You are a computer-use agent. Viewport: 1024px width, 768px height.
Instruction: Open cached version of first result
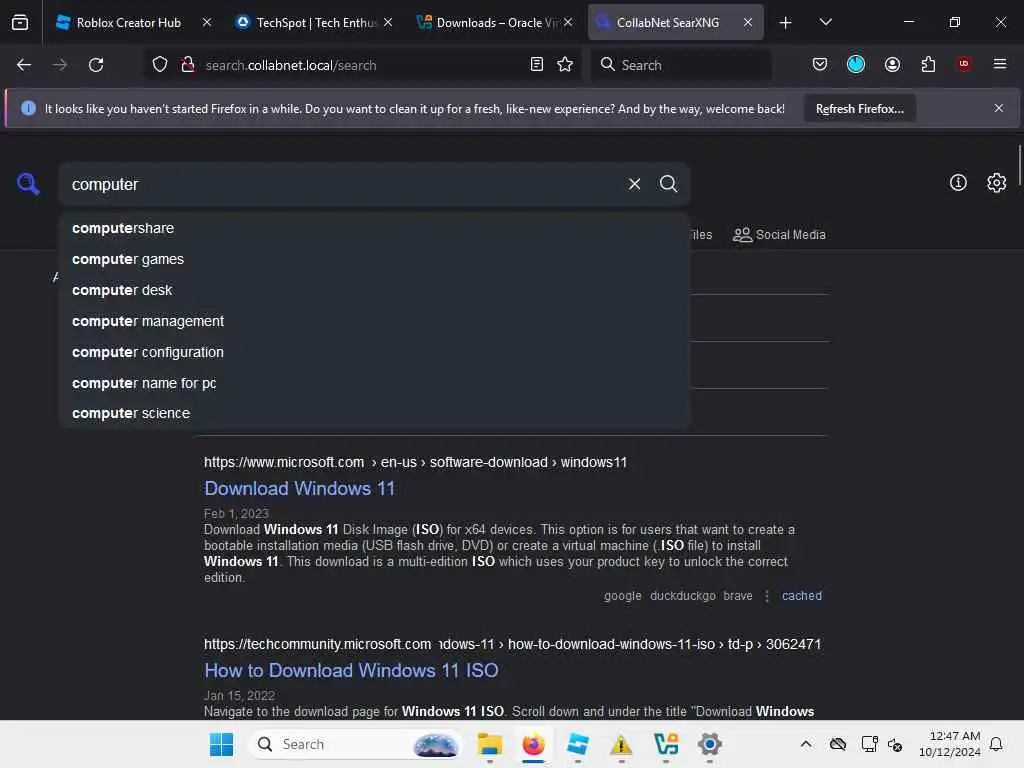coord(802,596)
